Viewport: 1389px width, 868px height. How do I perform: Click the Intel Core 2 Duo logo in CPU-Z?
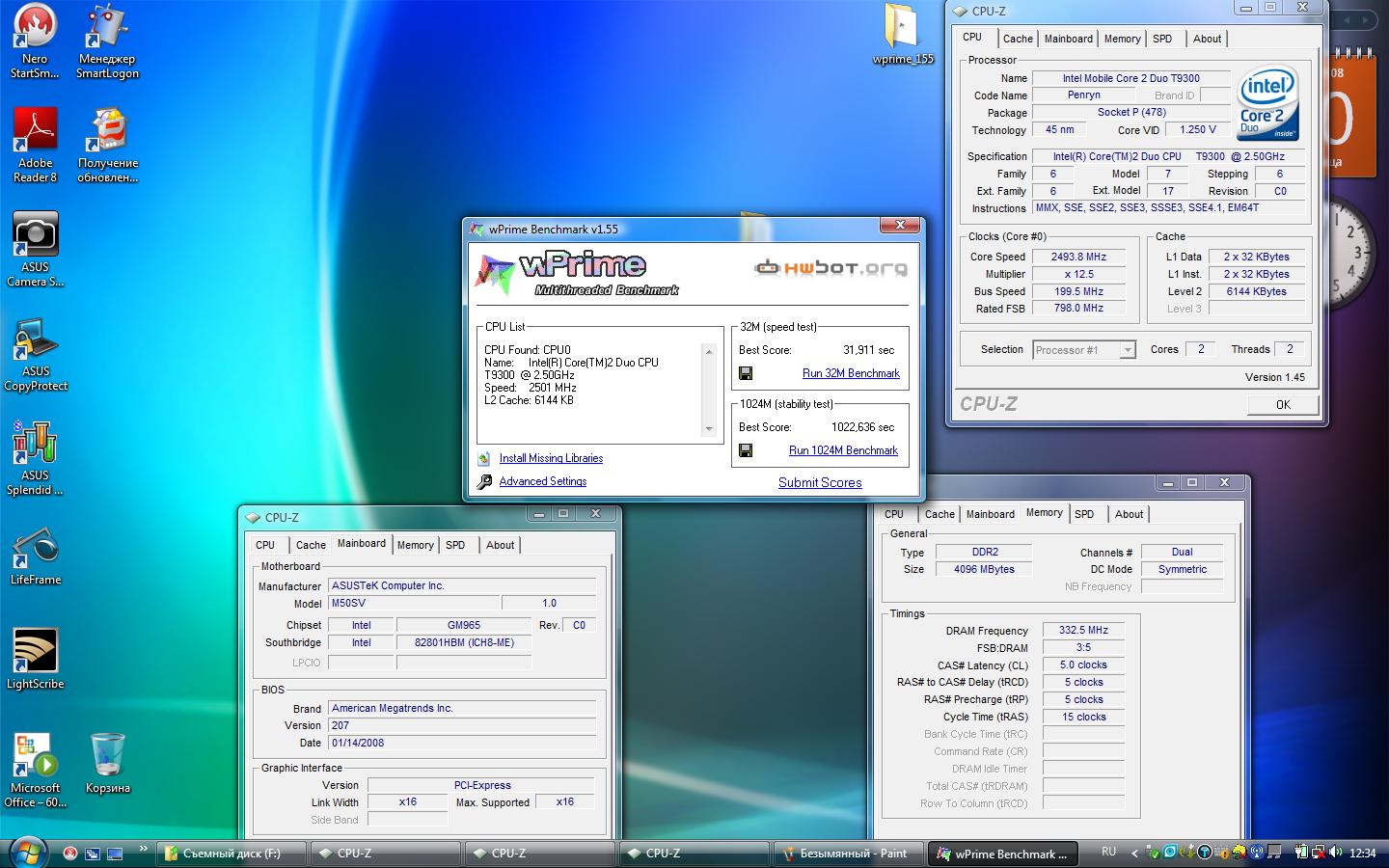(x=1267, y=103)
